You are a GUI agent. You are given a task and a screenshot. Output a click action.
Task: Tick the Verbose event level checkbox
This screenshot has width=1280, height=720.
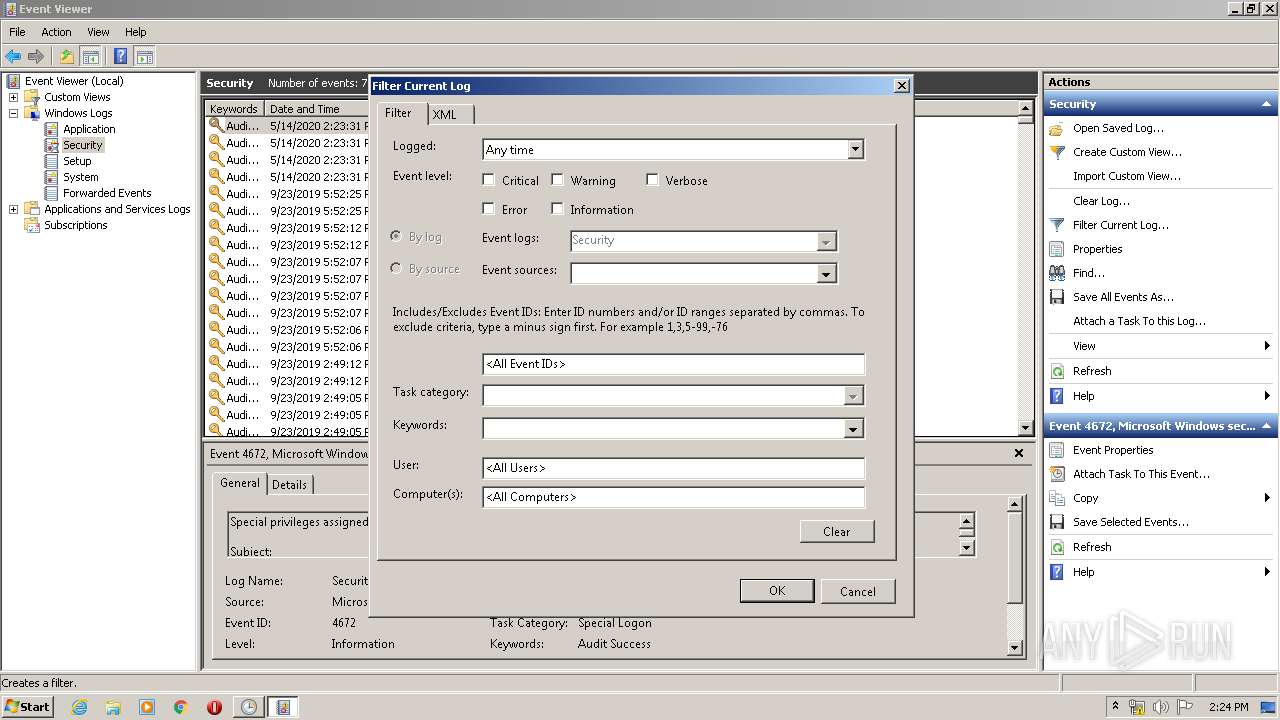(x=652, y=180)
